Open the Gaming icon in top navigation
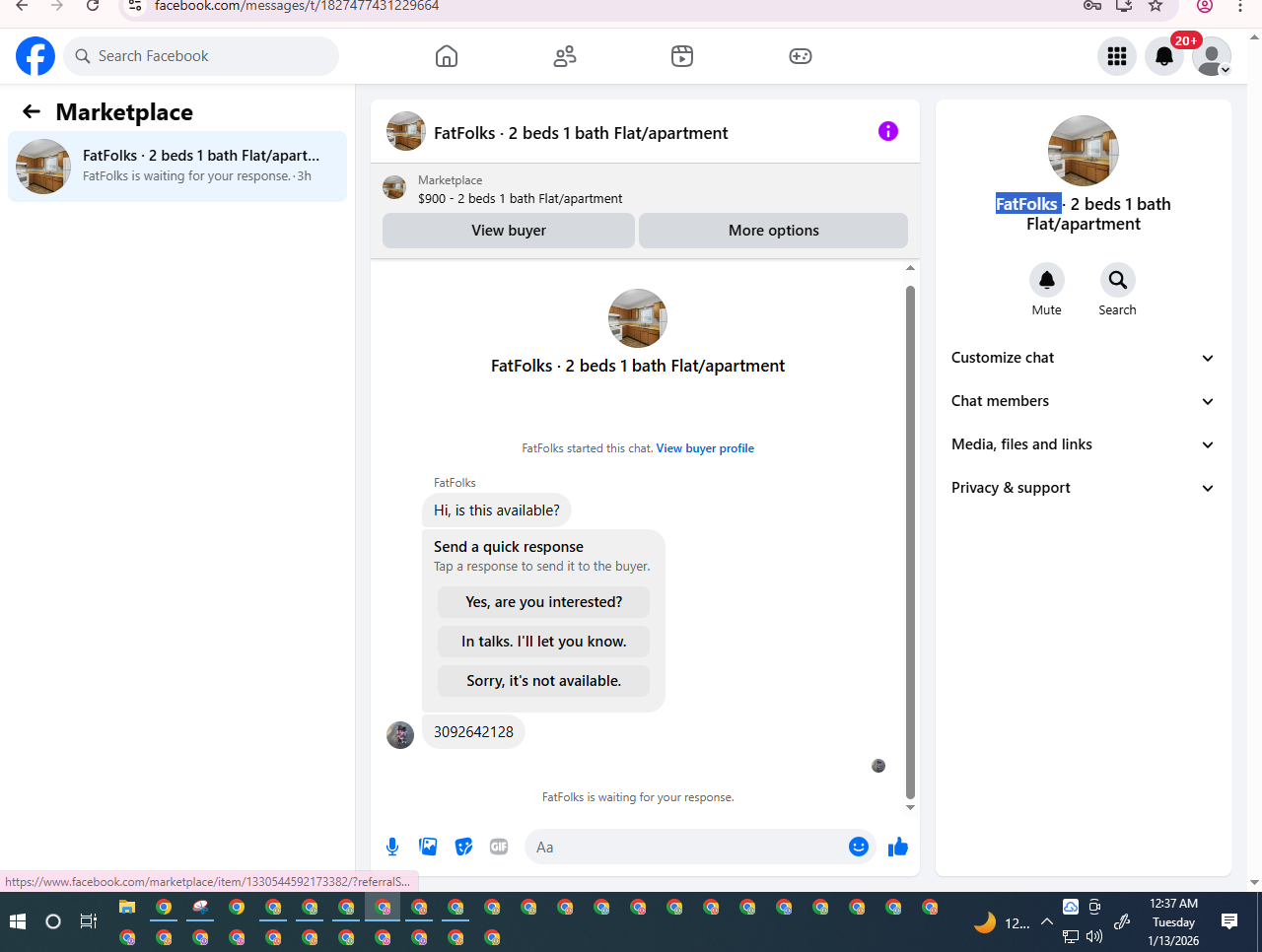The width and height of the screenshot is (1262, 952). [x=801, y=56]
